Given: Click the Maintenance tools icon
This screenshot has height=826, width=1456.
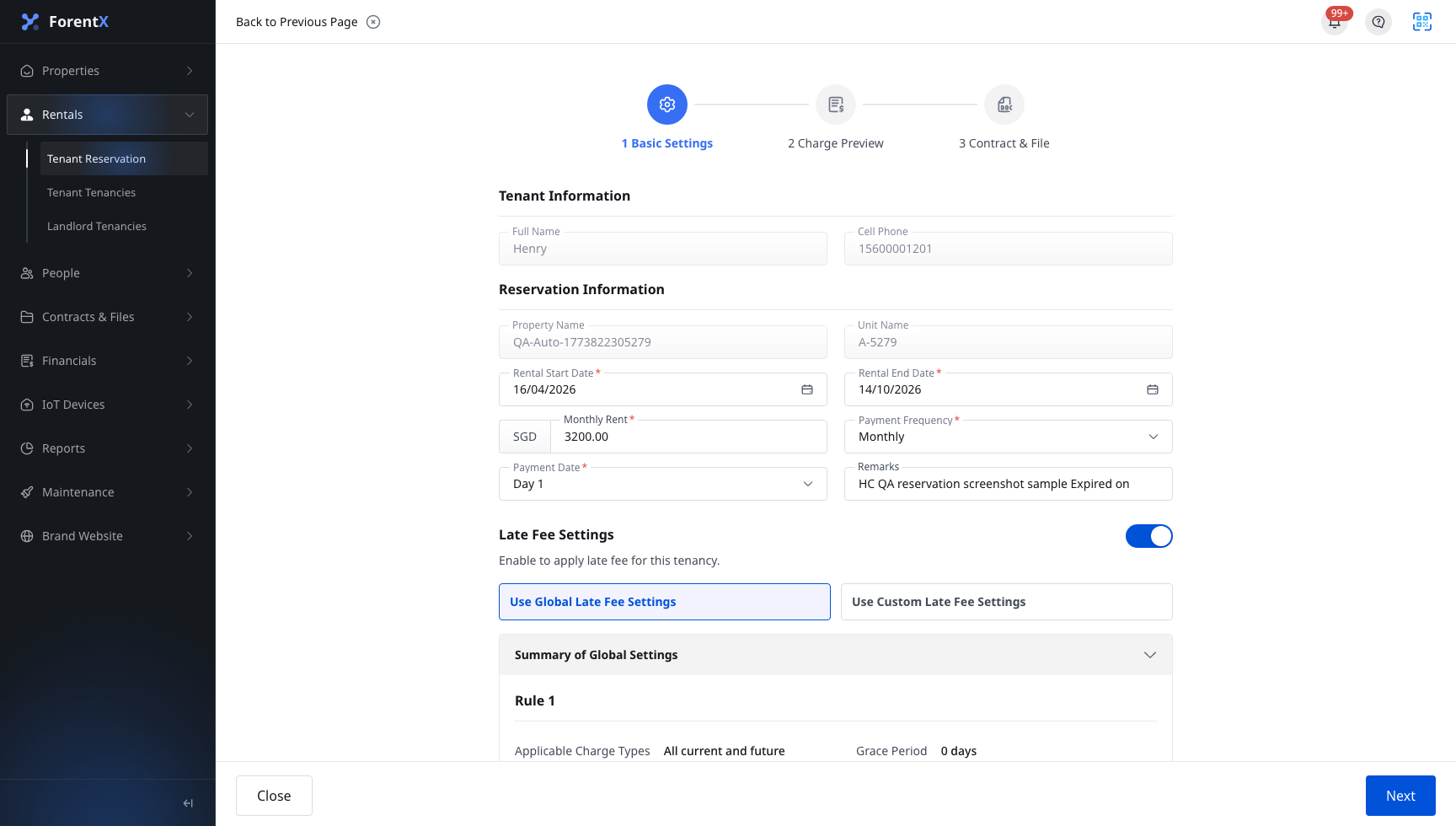Looking at the screenshot, I should 27,492.
